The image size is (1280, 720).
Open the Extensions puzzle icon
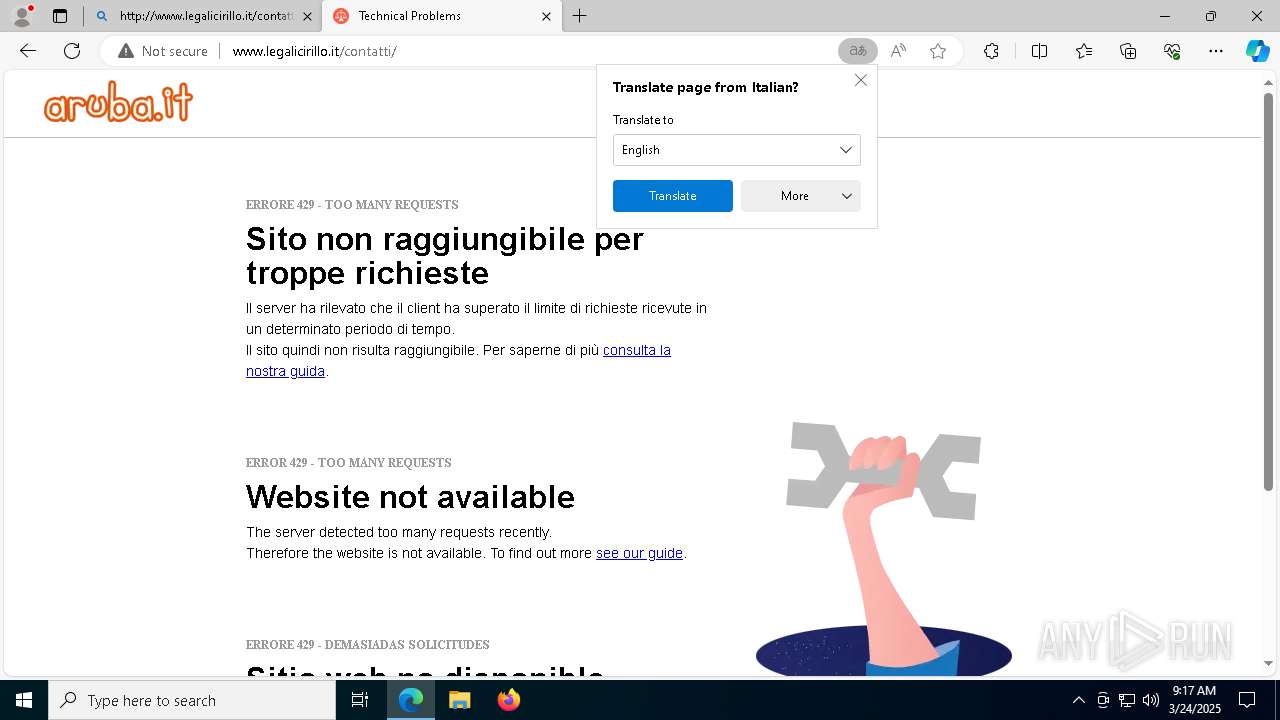click(991, 51)
